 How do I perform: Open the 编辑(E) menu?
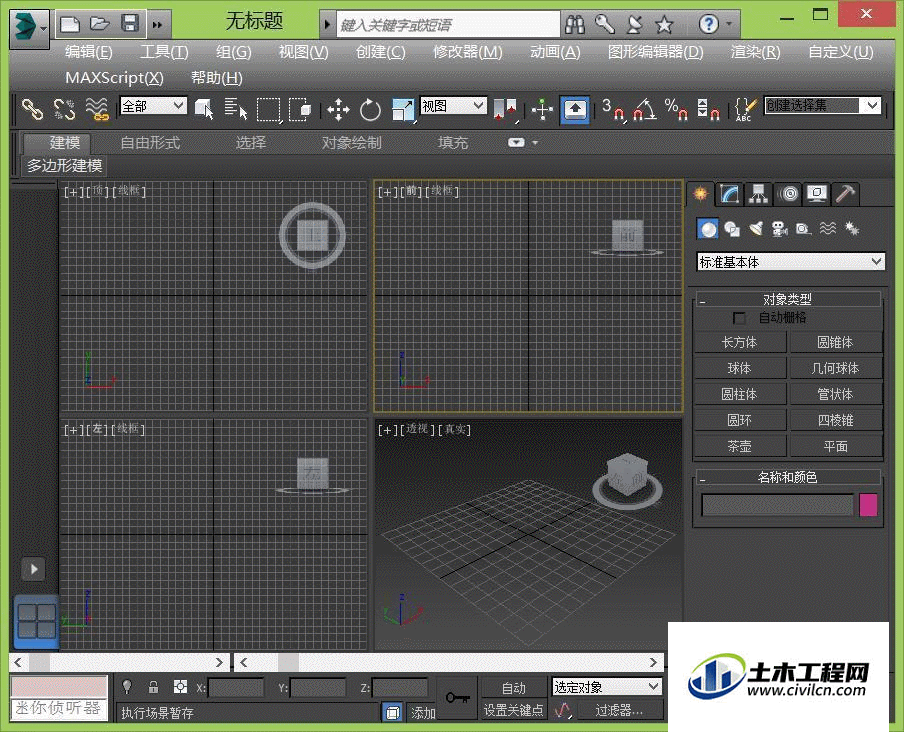click(88, 52)
